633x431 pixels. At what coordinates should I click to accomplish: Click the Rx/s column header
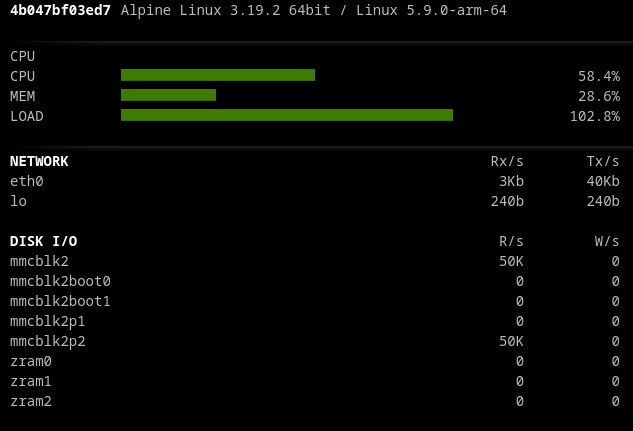[506, 161]
